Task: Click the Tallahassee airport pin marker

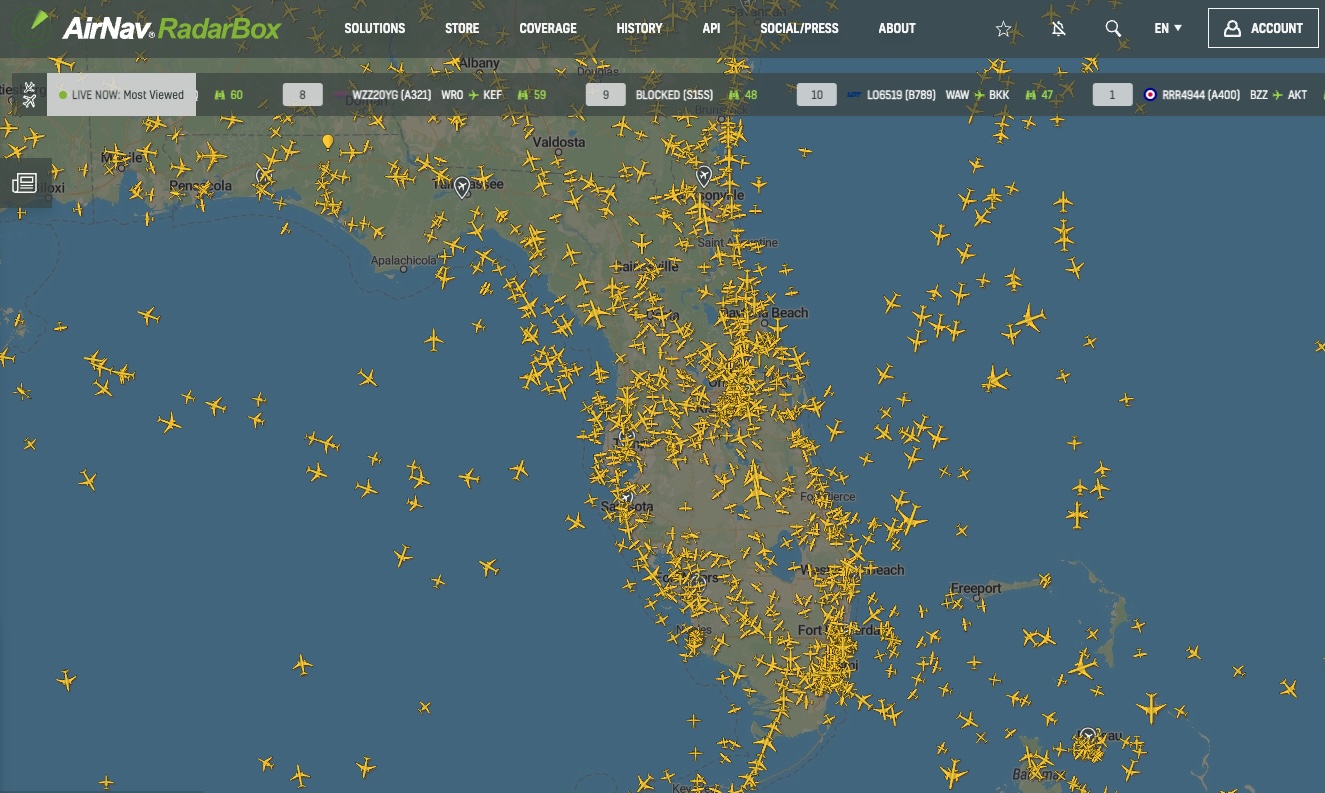Action: pyautogui.click(x=462, y=186)
